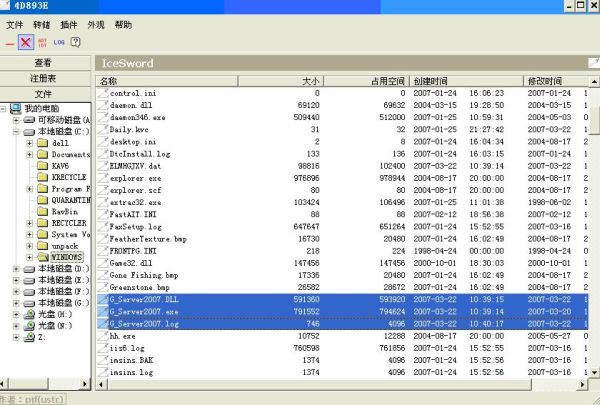Click the file icon of G_Server2007.DLL
600x405 pixels.
pyautogui.click(x=103, y=299)
